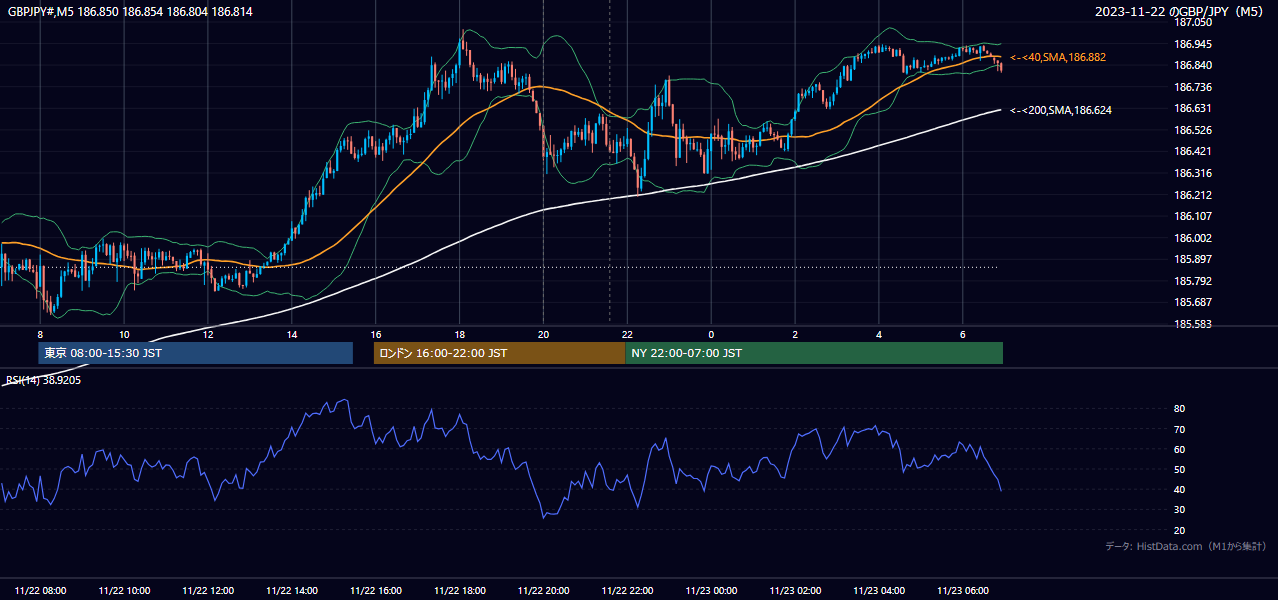
Task: Click time label 11/22 22:00
Action: [628, 591]
